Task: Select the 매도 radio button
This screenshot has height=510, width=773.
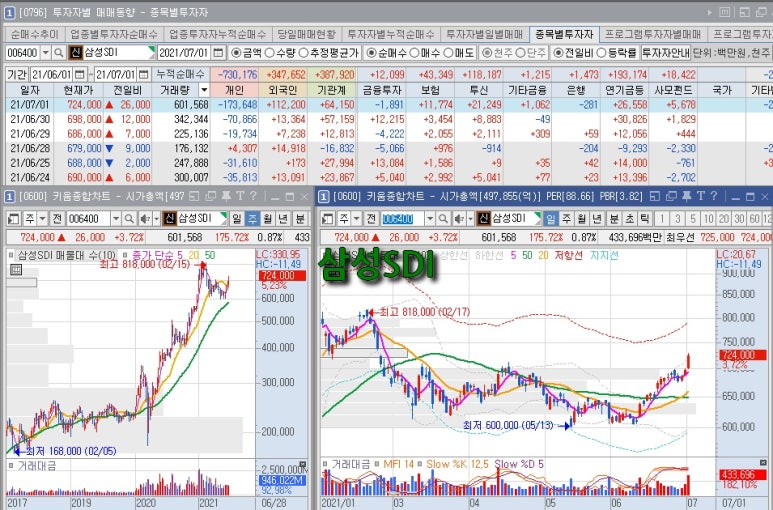Action: pos(448,52)
